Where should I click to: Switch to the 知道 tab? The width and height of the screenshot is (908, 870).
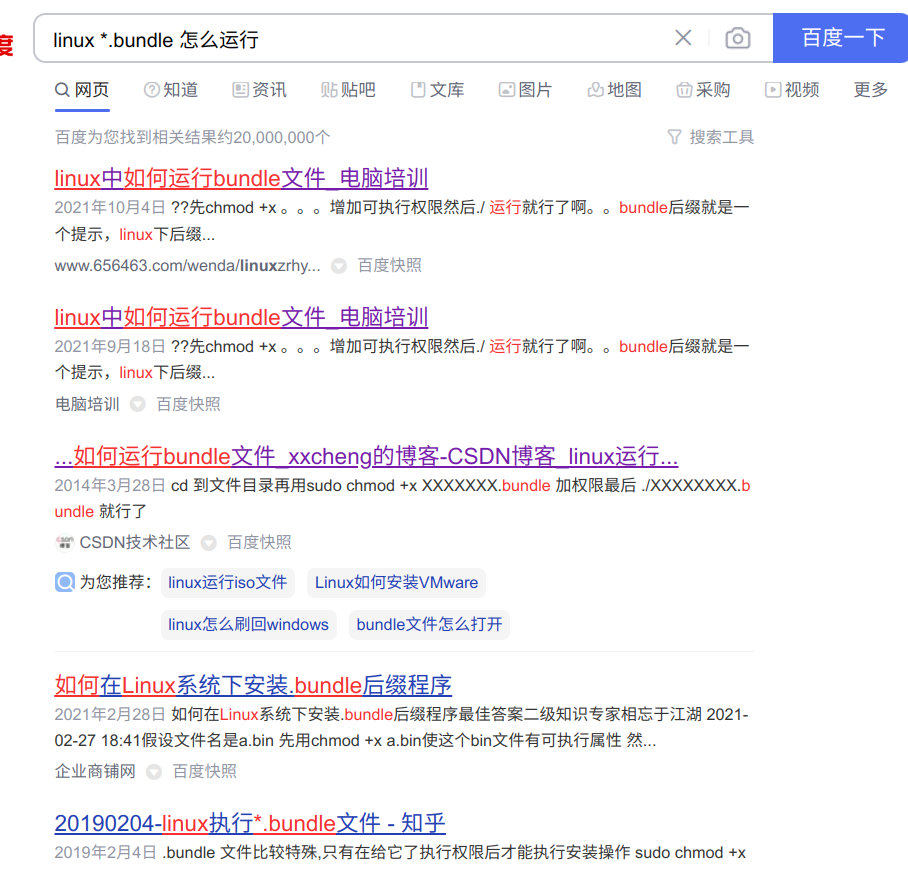tap(171, 90)
